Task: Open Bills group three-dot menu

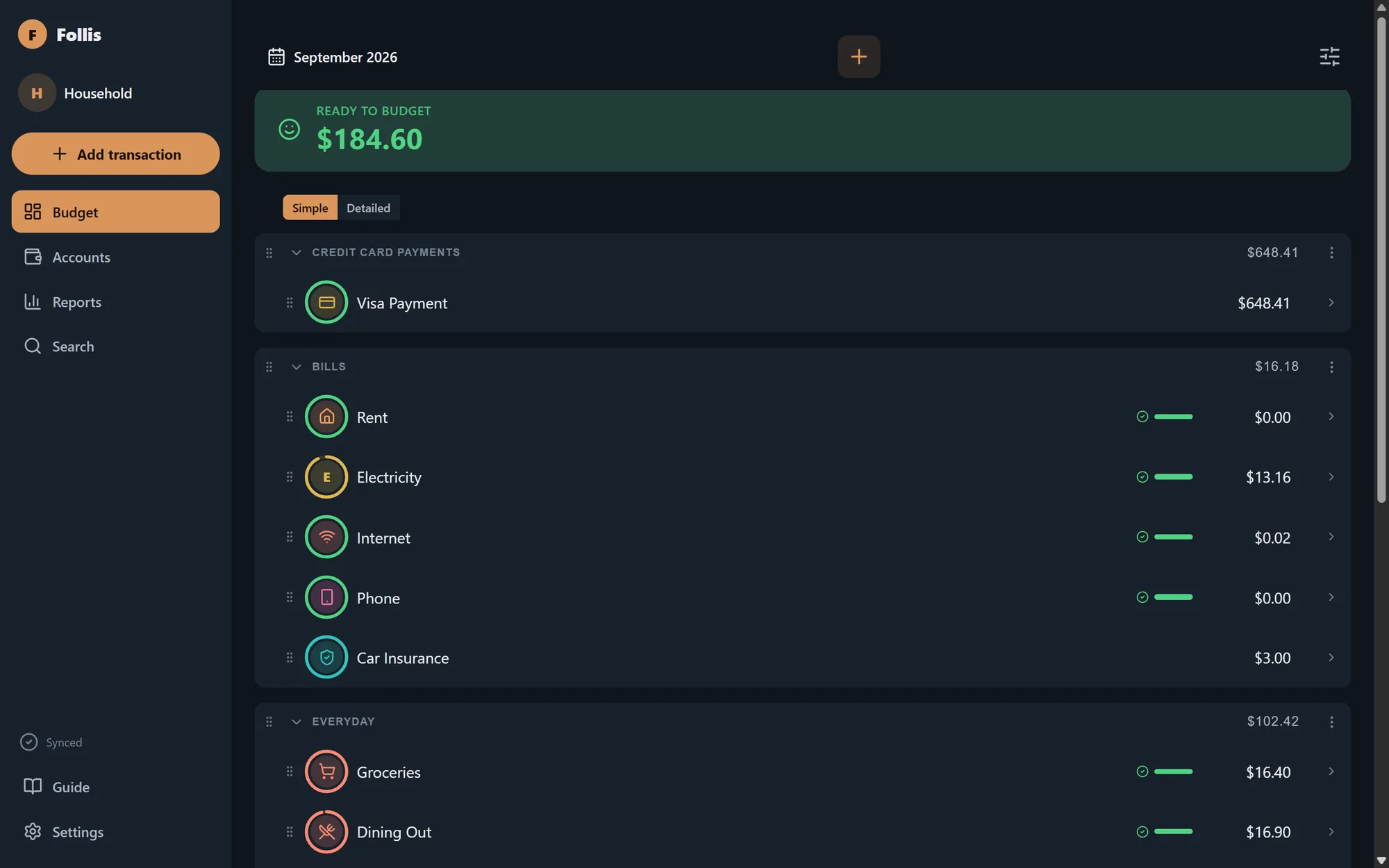Action: point(1331,367)
